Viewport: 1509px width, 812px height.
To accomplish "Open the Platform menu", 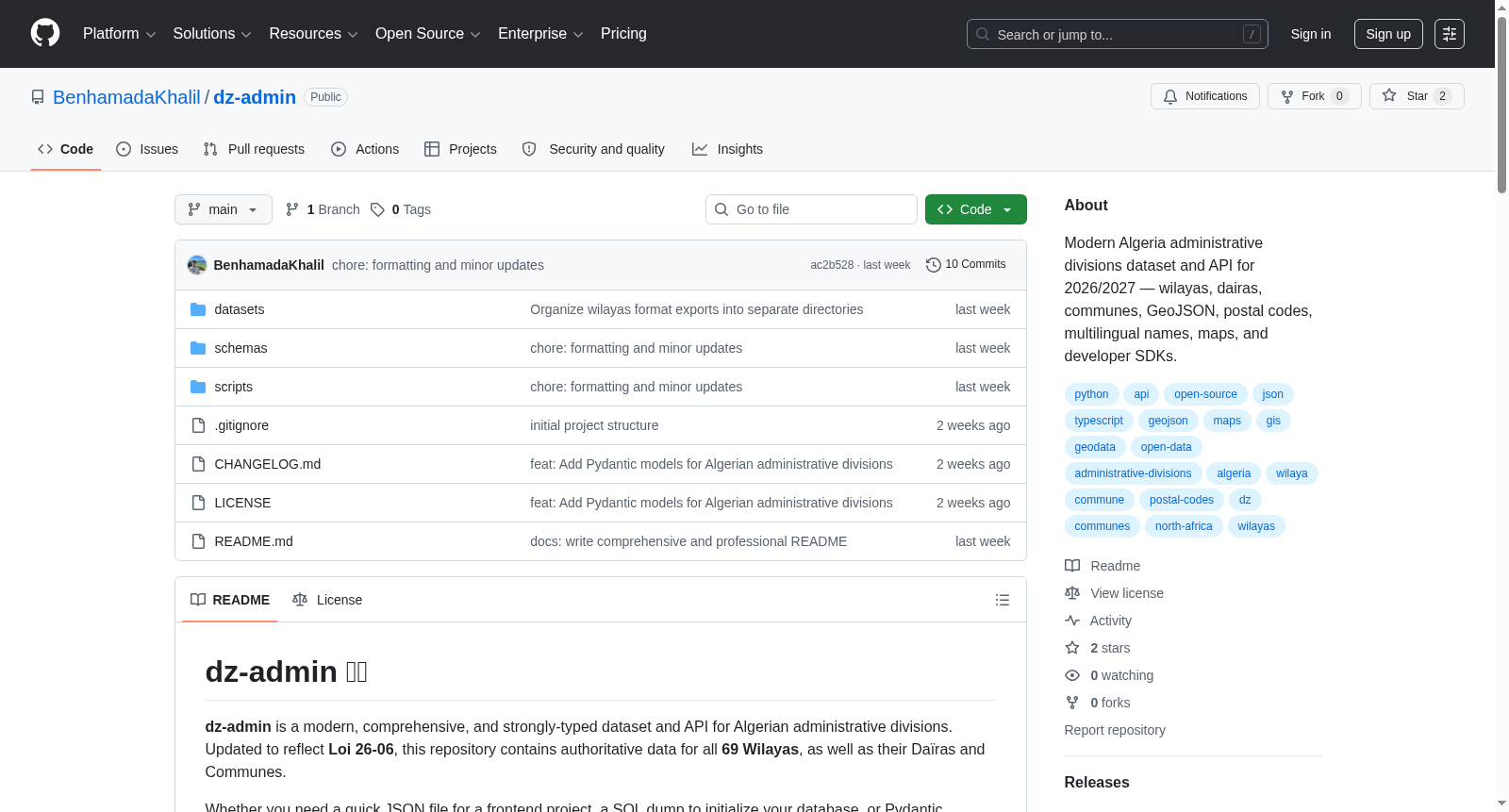I will click(x=119, y=34).
